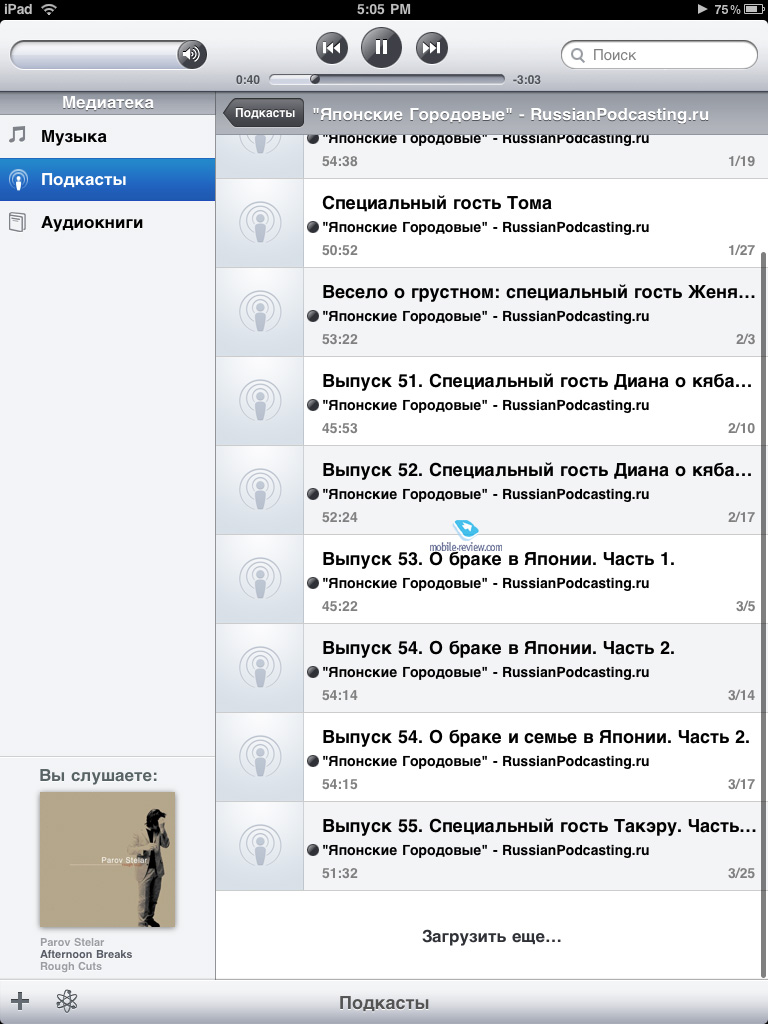Viewport: 768px width, 1024px height.
Task: Play Выпуск 51 episode
Action: tap(492, 401)
